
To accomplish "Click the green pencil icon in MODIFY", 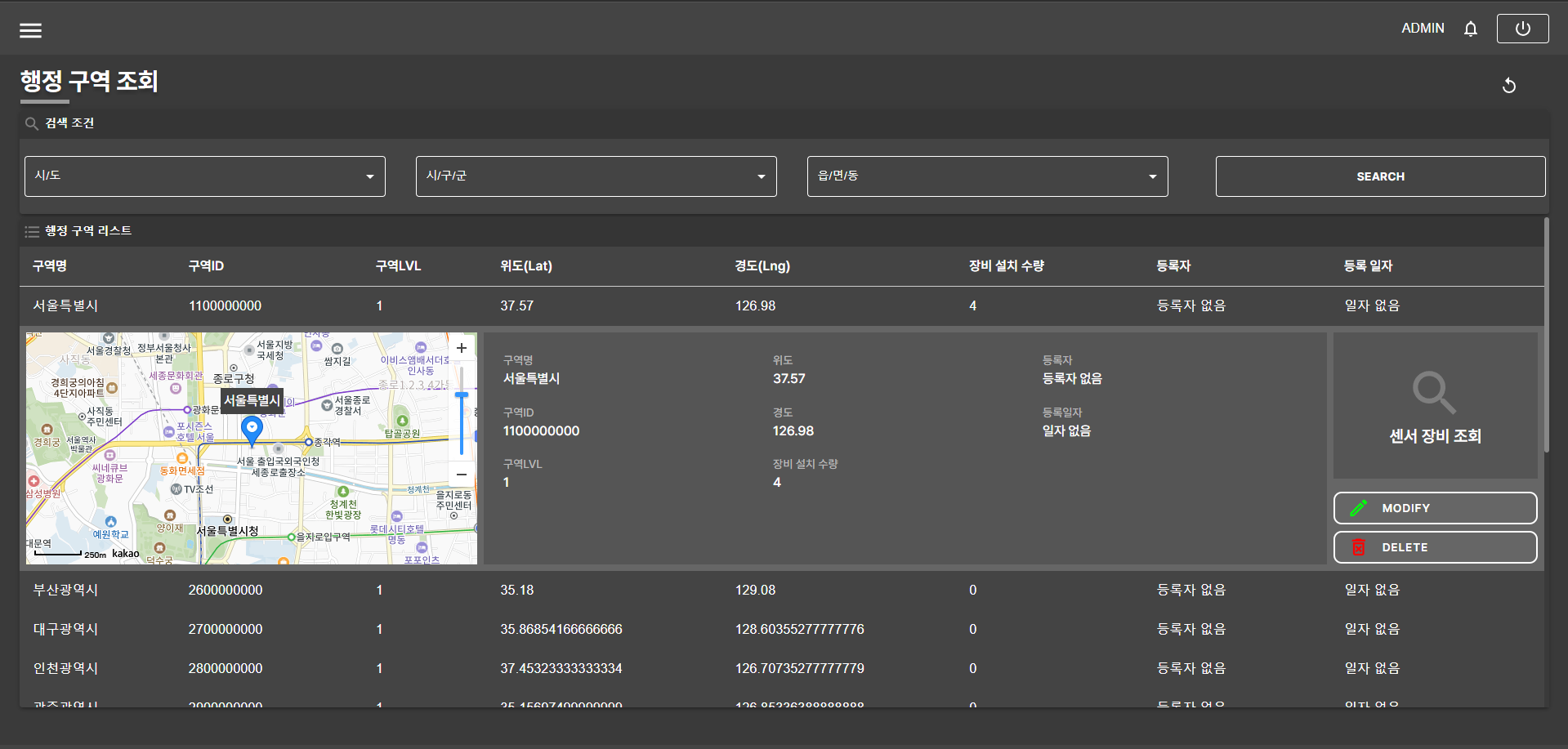I will pyautogui.click(x=1359, y=508).
